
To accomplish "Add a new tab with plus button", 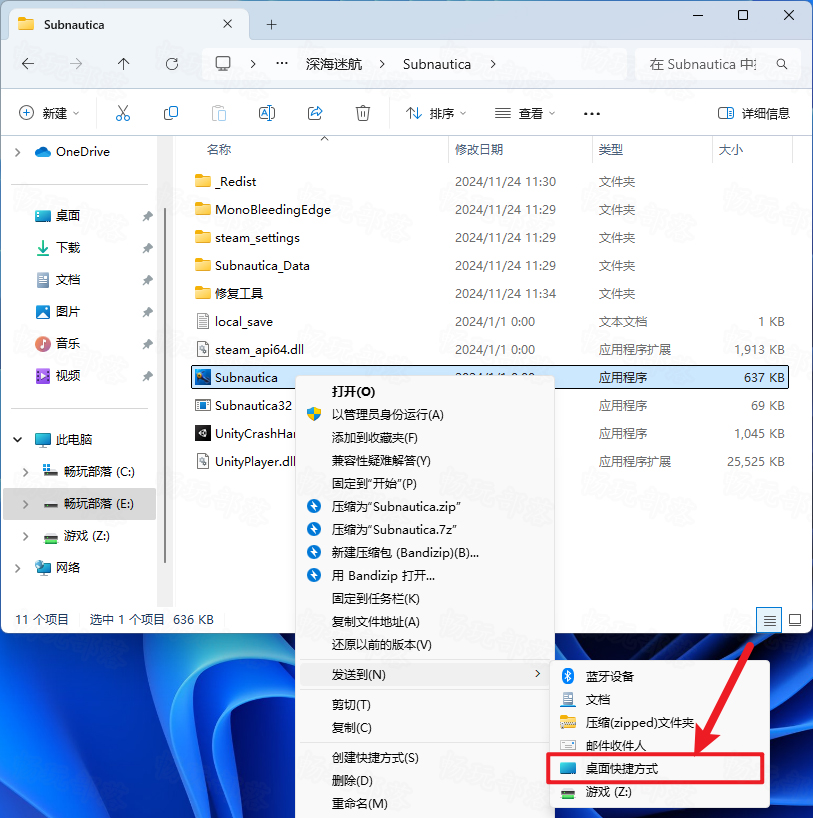I will [271, 25].
